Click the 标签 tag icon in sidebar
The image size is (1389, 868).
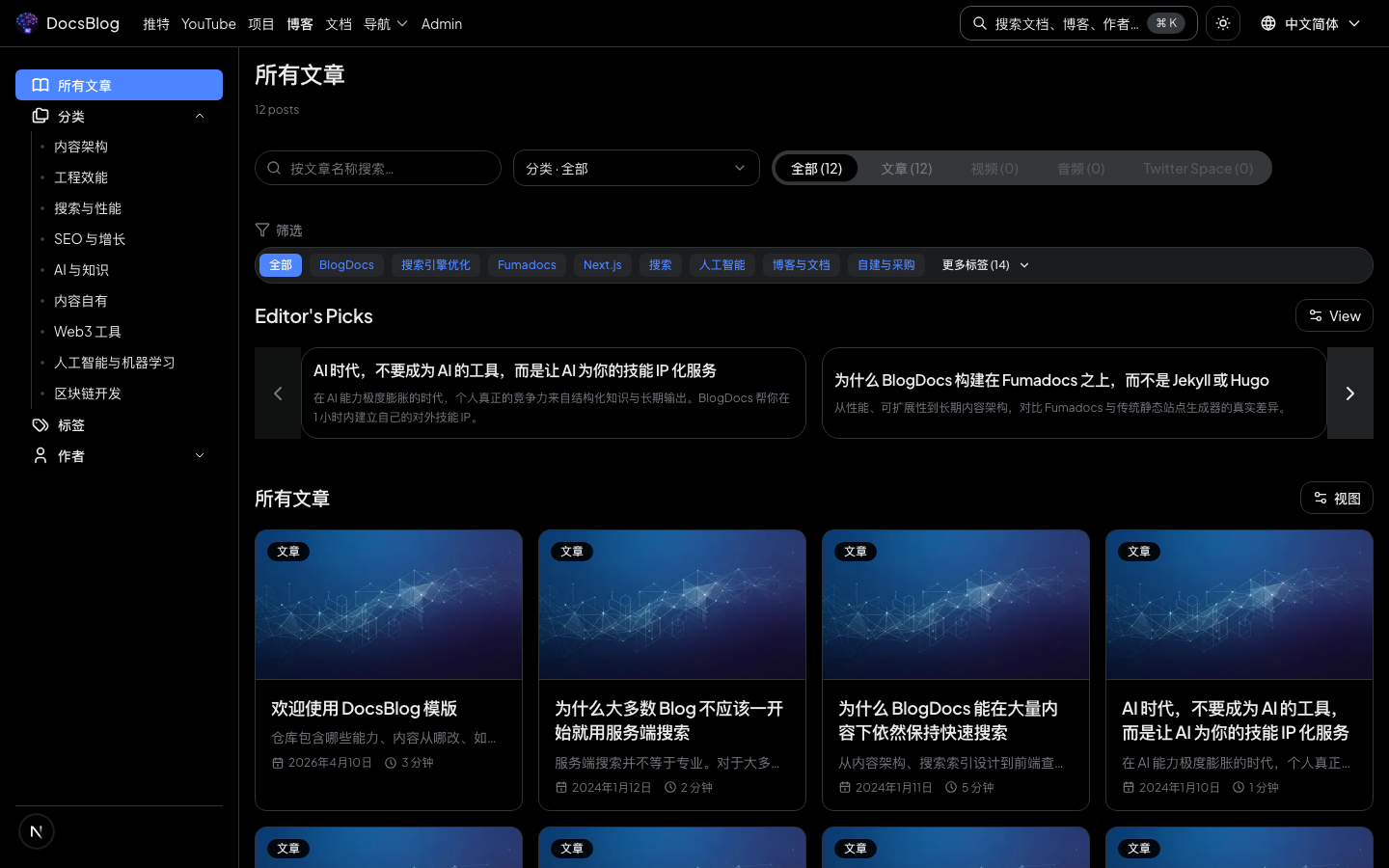(41, 425)
